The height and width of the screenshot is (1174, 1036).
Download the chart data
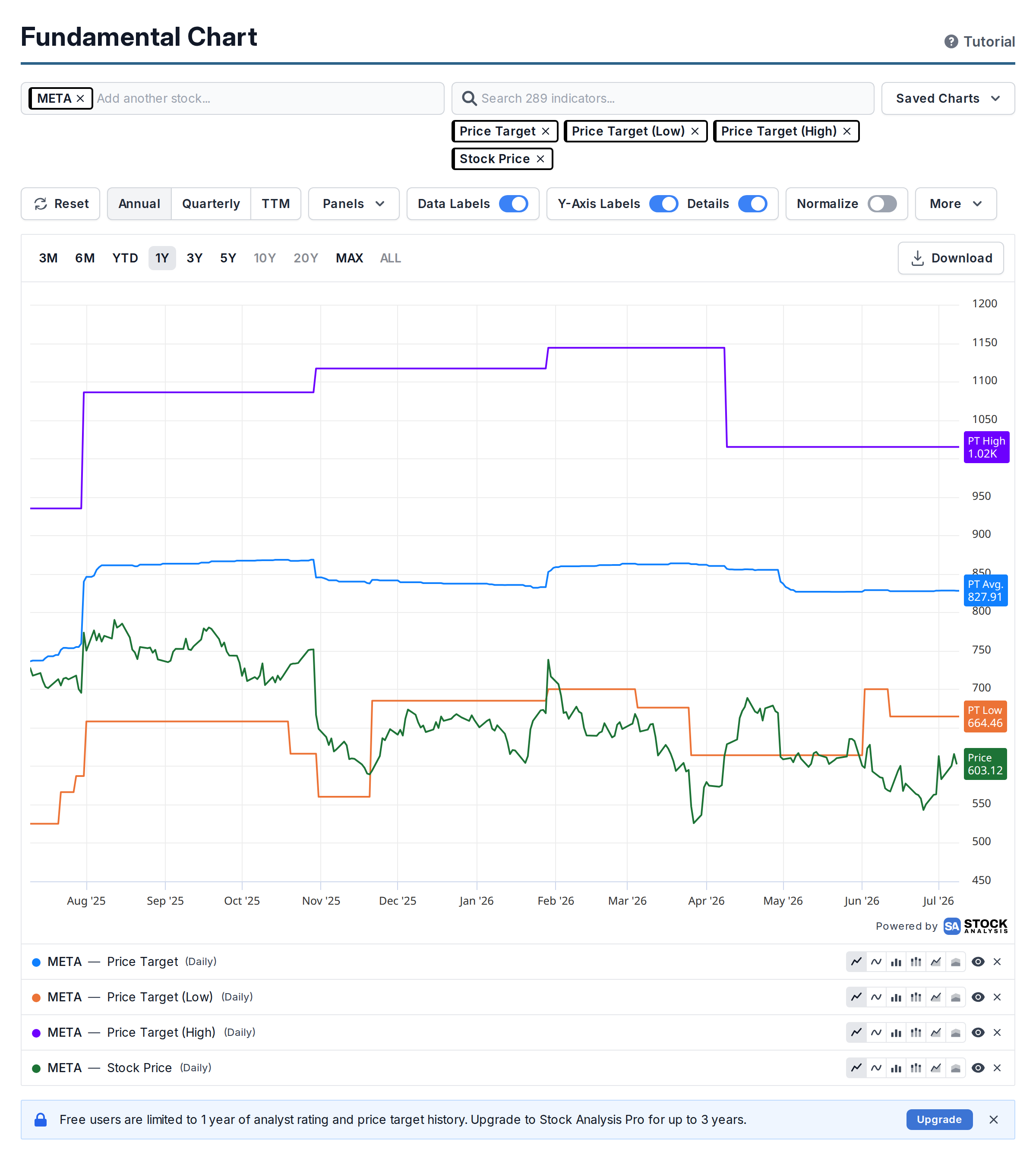pyautogui.click(x=951, y=258)
